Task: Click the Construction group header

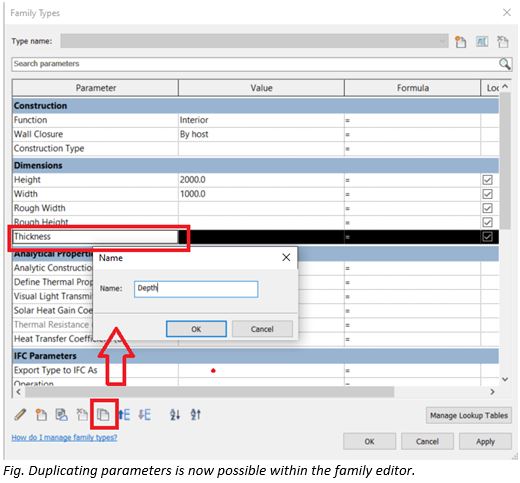Action: click(256, 106)
